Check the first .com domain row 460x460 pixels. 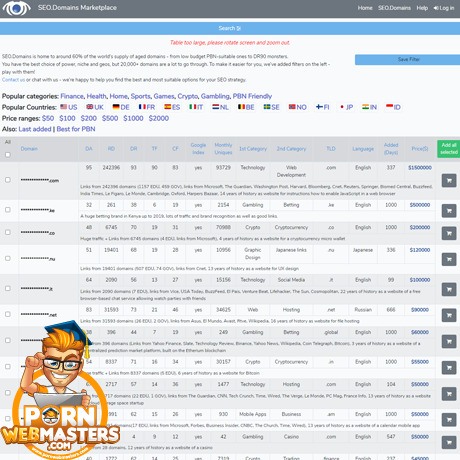[8, 180]
